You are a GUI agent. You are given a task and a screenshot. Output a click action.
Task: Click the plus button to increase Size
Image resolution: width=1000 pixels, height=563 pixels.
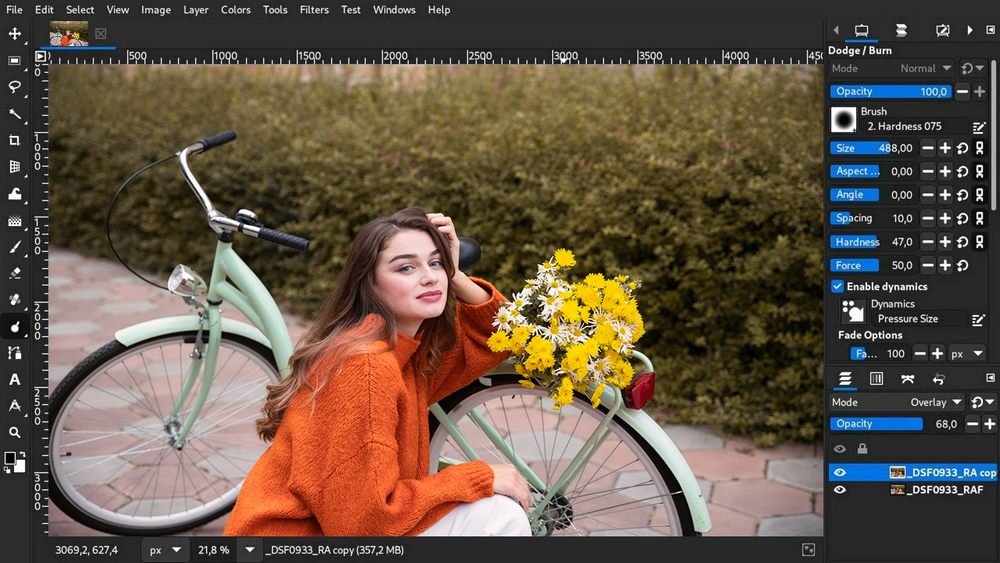(945, 148)
